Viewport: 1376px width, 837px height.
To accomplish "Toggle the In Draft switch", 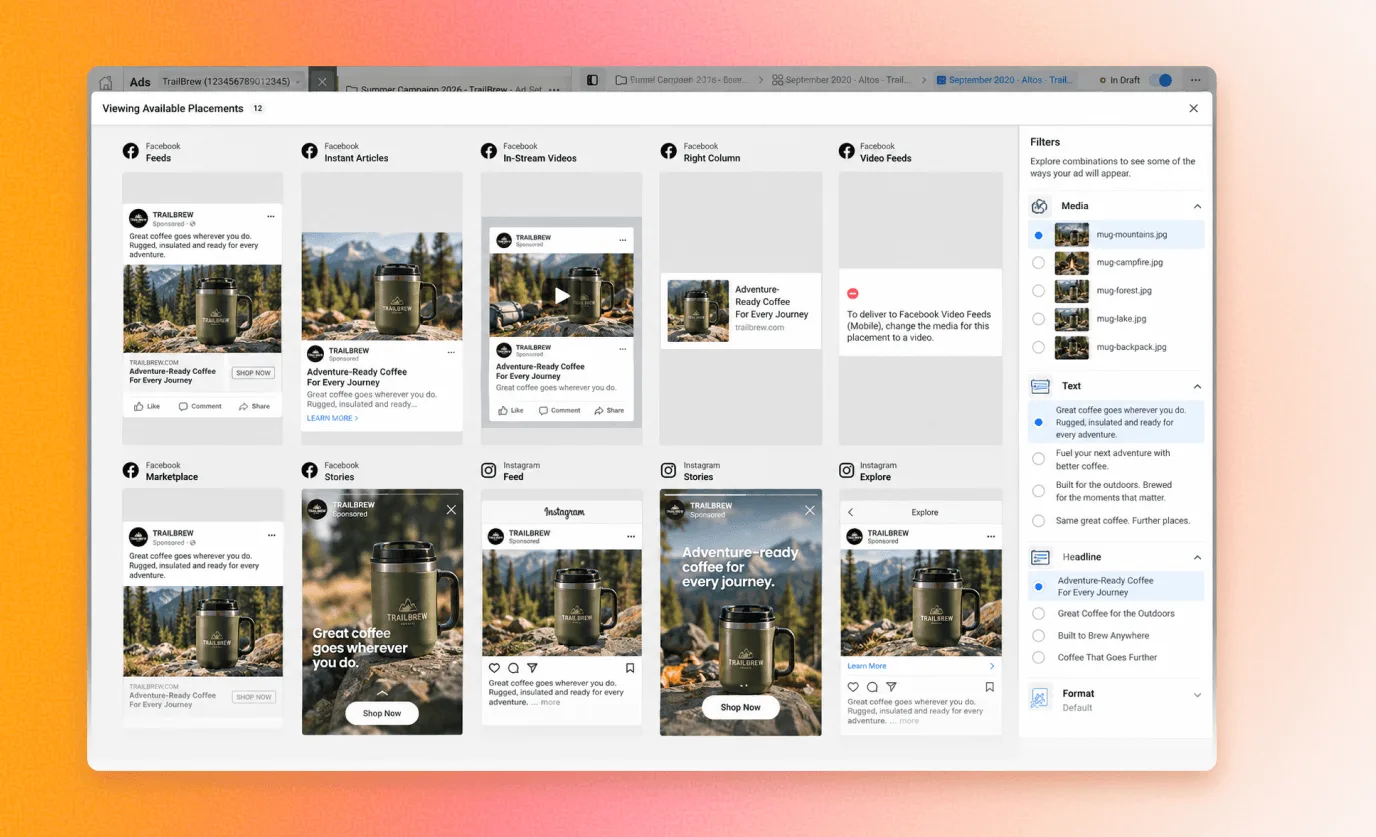I will click(1160, 80).
